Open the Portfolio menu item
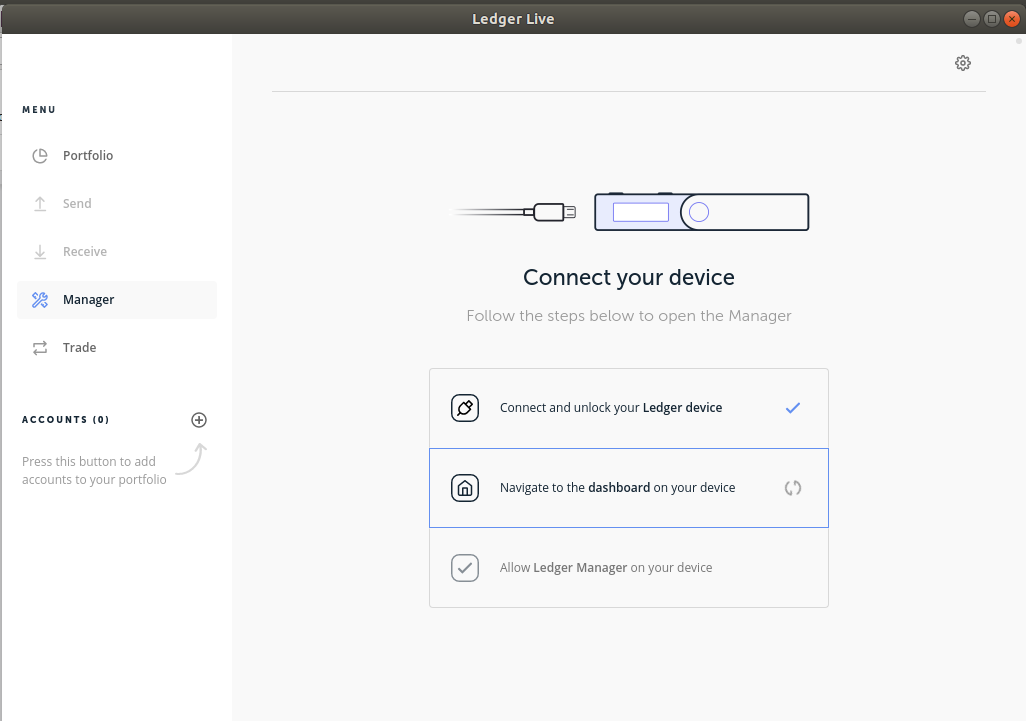This screenshot has width=1026, height=721. click(x=116, y=156)
